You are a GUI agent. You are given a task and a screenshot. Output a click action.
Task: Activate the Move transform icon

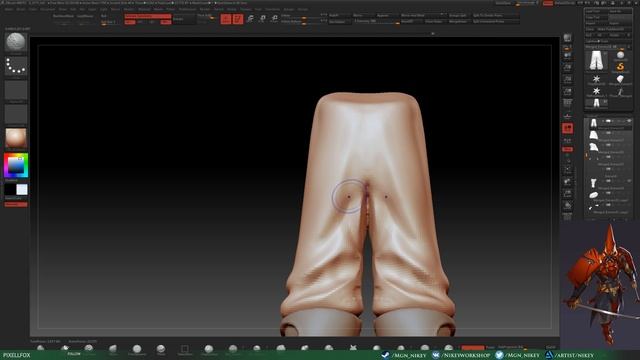250,19
